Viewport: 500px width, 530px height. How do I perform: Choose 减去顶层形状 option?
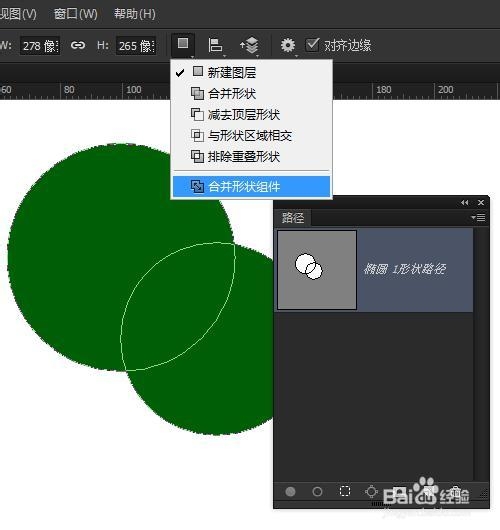point(251,115)
